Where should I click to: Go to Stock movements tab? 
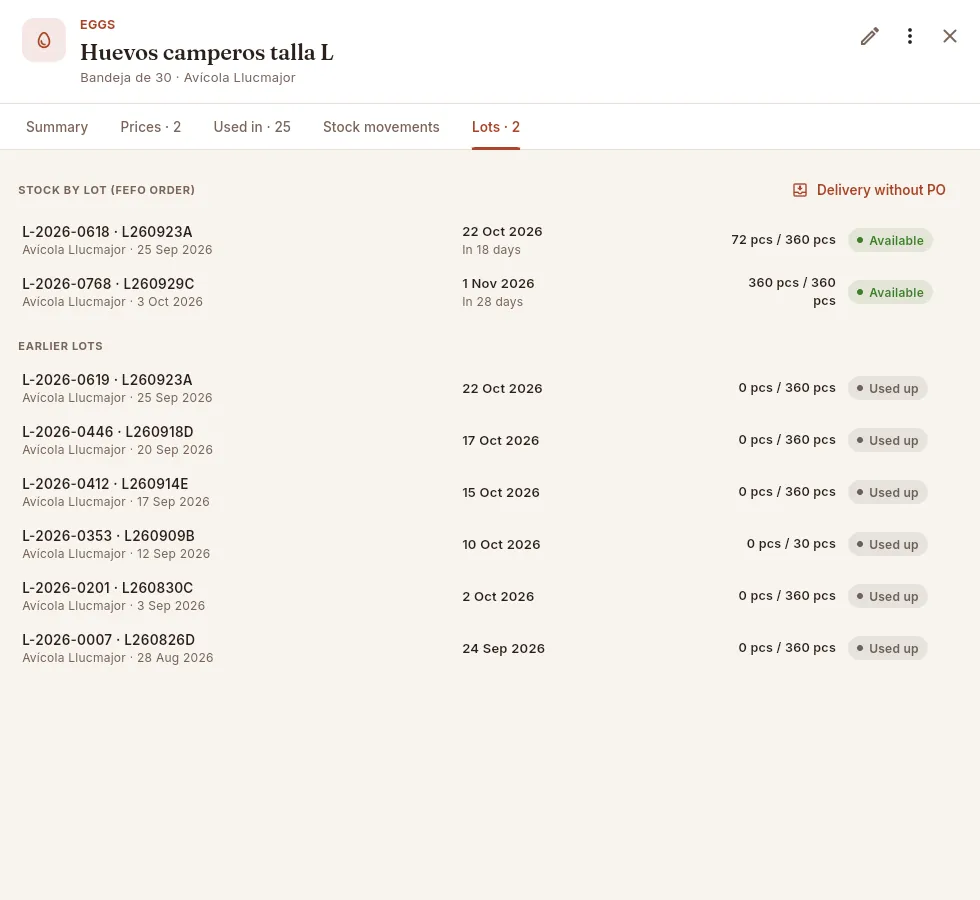(381, 127)
